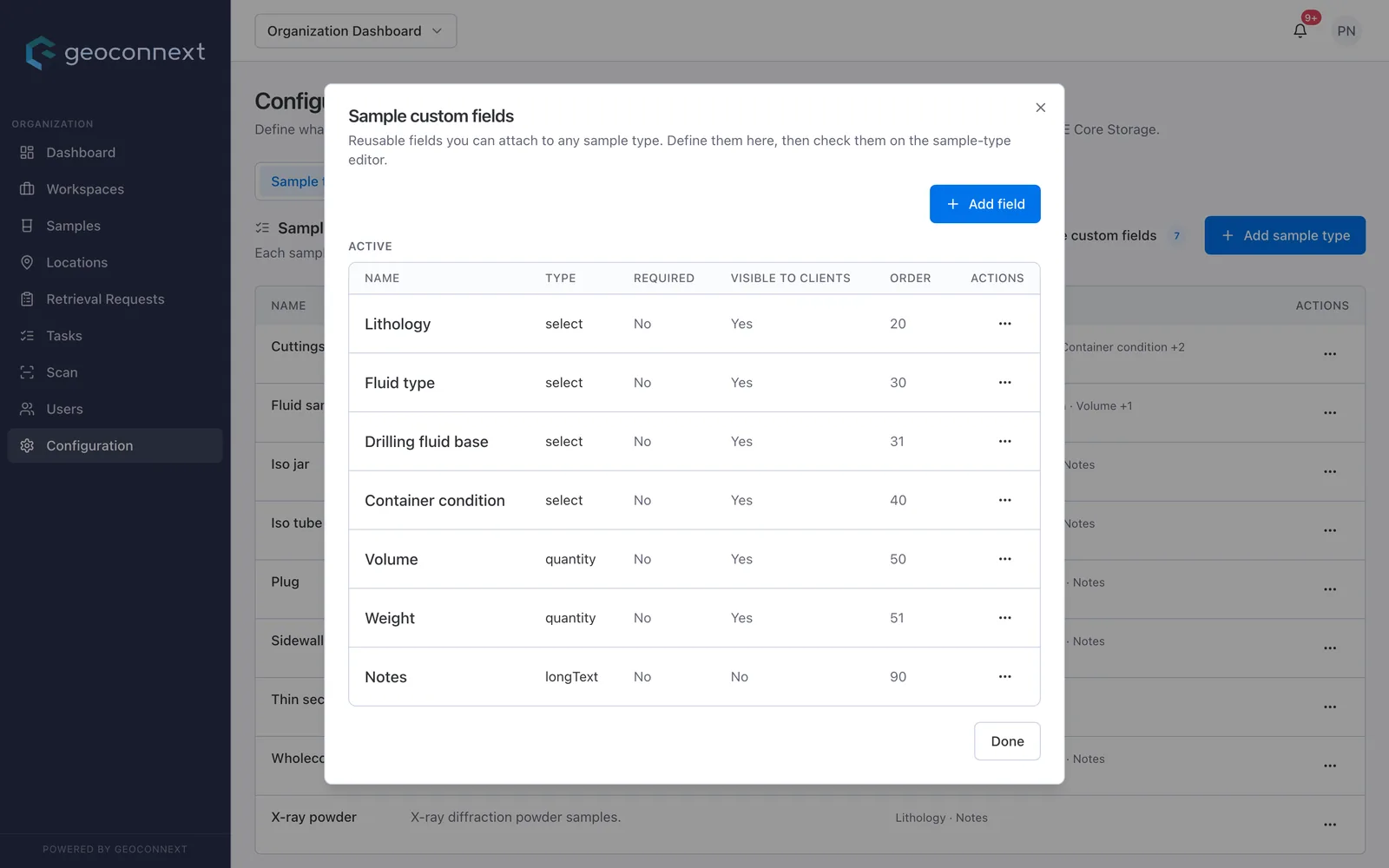Click the Add sample type button
This screenshot has height=868, width=1389.
click(1285, 235)
